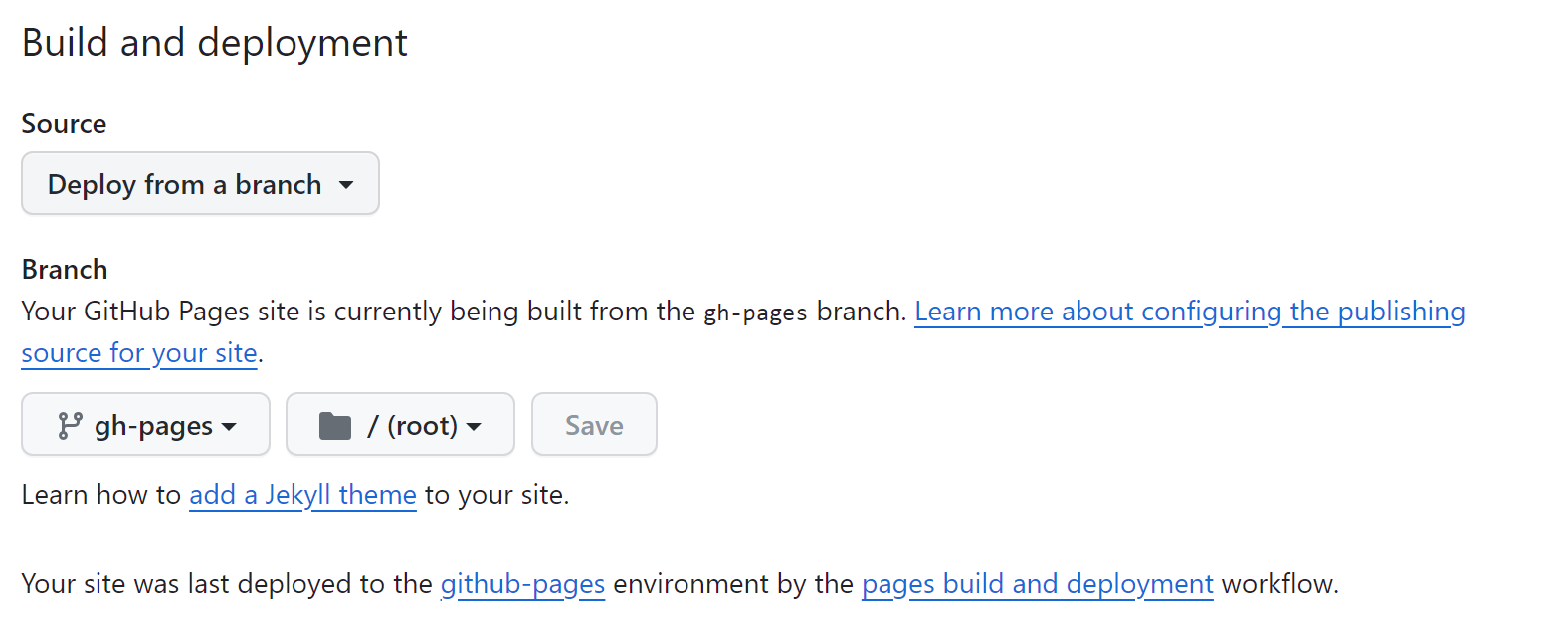Click the '/ (root)' folder label text
The image size is (1568, 626).
coord(412,426)
